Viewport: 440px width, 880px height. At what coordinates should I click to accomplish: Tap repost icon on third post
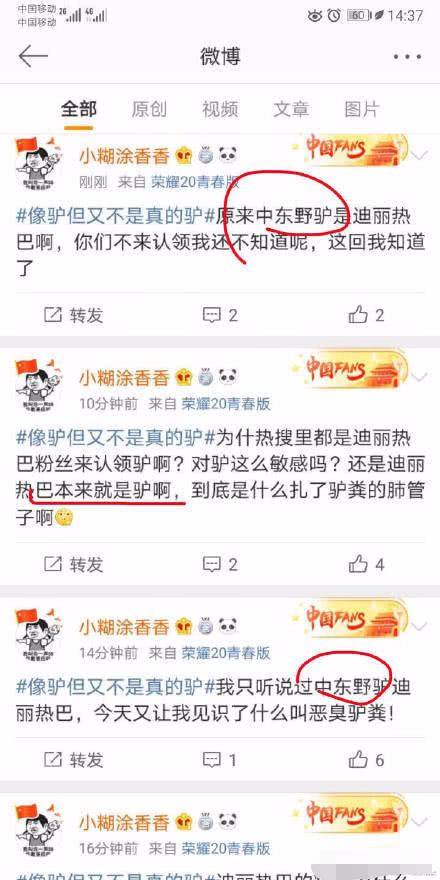click(53, 760)
